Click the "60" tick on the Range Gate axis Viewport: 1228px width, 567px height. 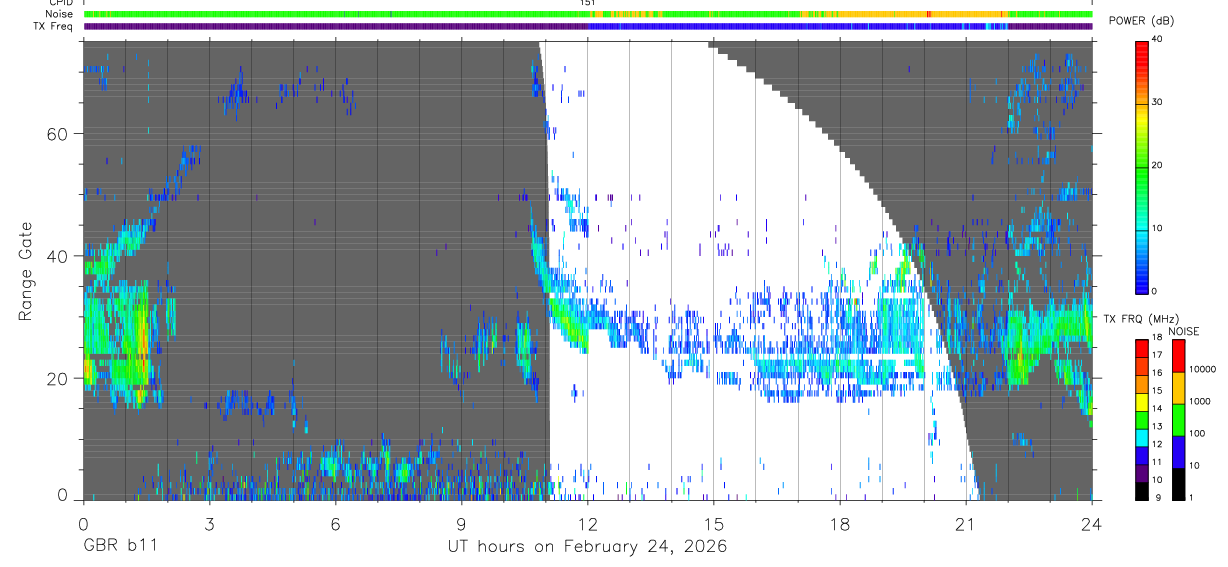(60, 133)
